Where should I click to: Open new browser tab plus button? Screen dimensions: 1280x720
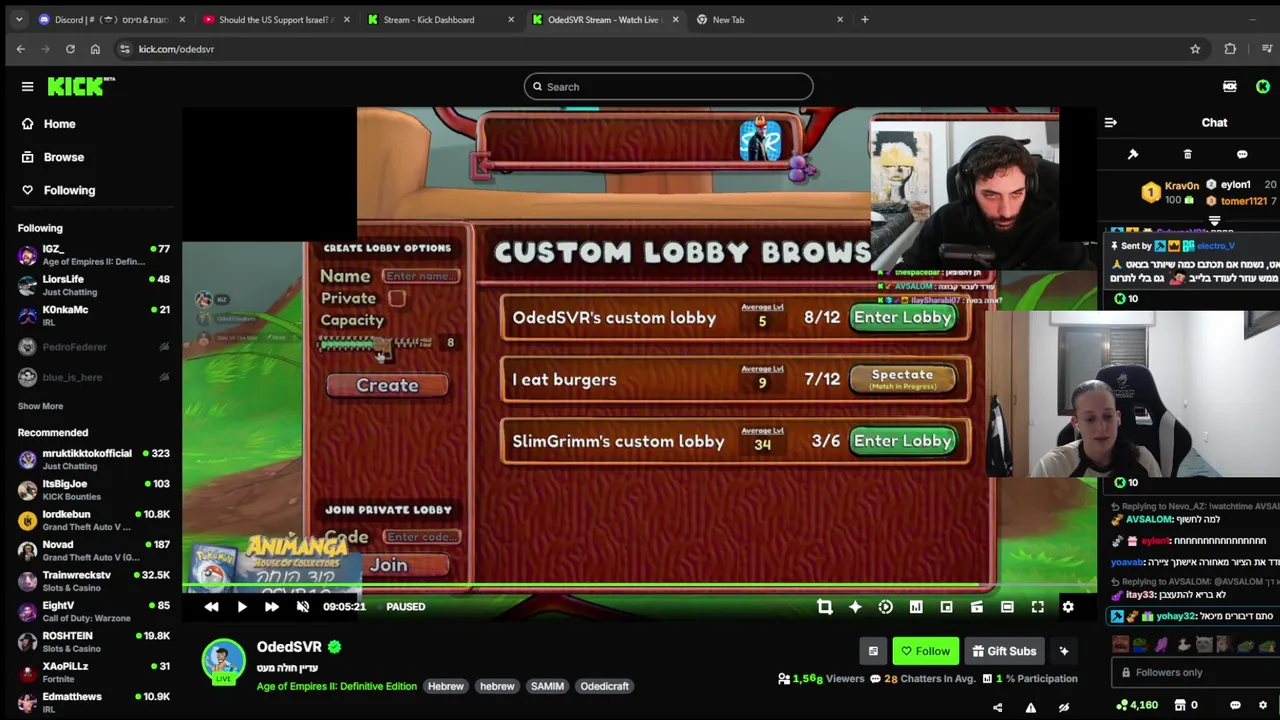pyautogui.click(x=865, y=19)
